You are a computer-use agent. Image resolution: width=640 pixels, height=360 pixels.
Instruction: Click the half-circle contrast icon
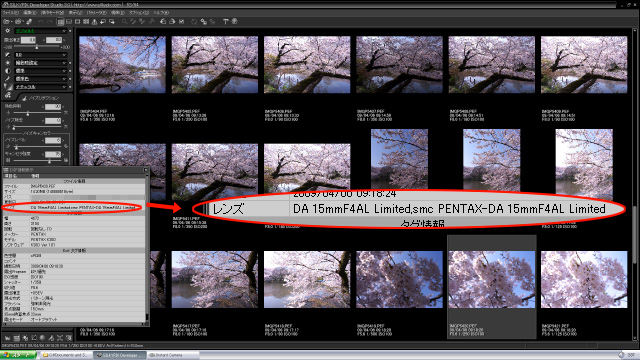click(7, 71)
